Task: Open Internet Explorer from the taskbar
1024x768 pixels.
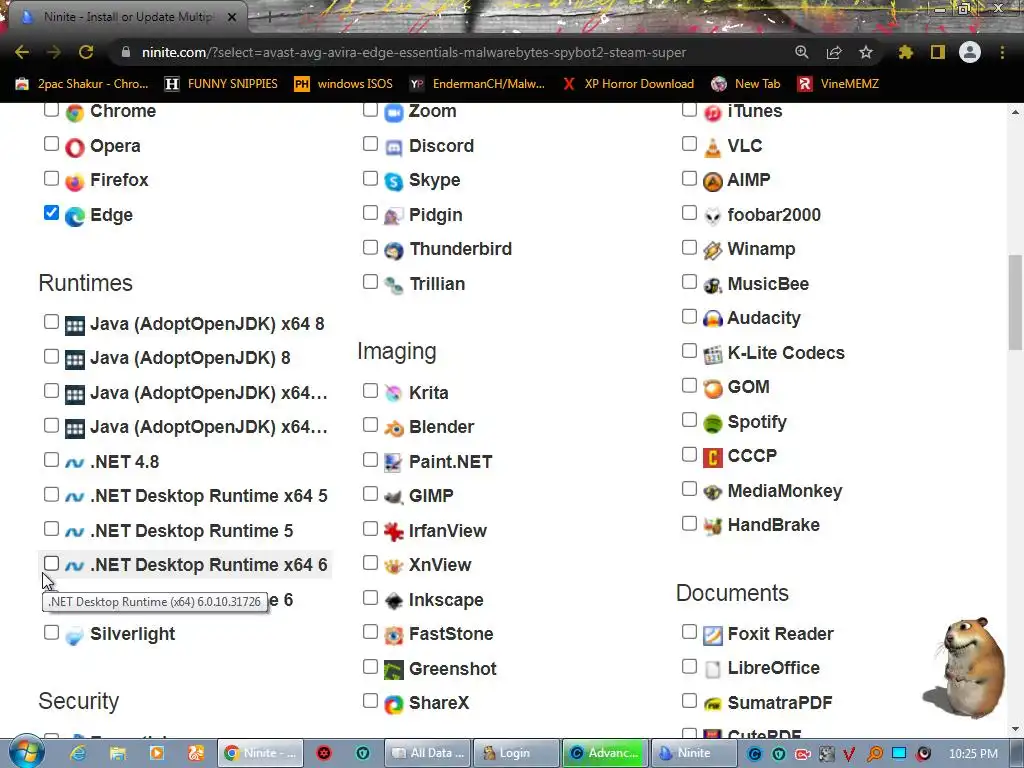Action: pyautogui.click(x=78, y=754)
